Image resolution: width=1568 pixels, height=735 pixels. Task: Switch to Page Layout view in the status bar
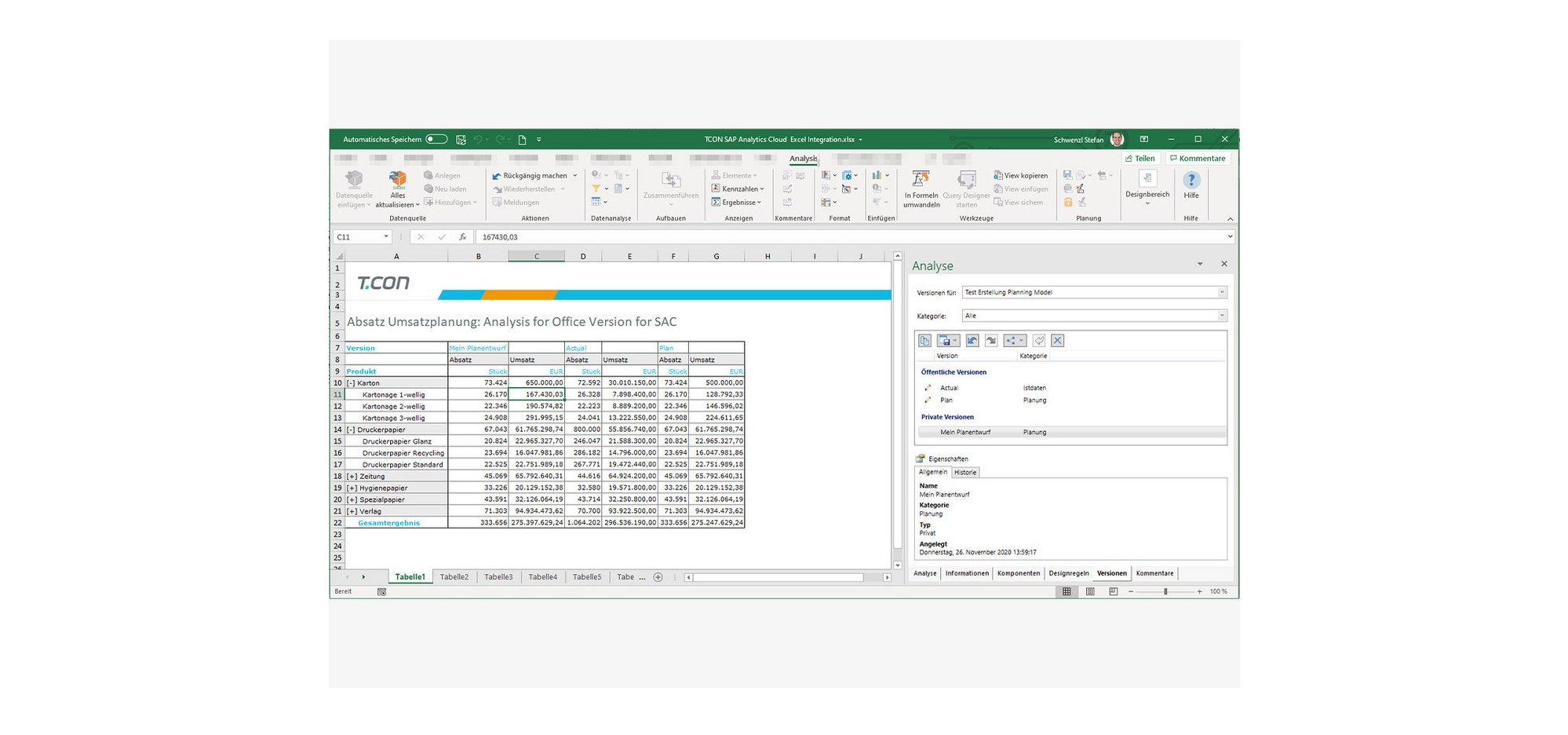[1090, 592]
